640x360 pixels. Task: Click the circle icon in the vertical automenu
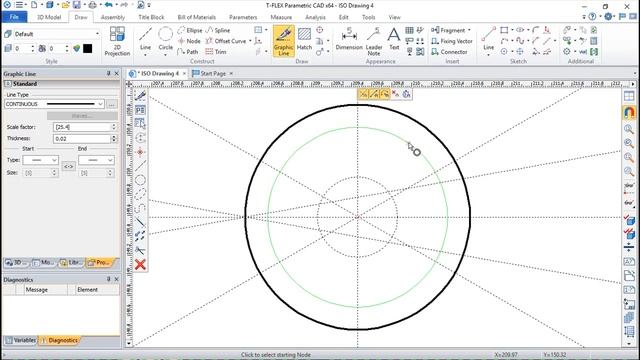[140, 180]
